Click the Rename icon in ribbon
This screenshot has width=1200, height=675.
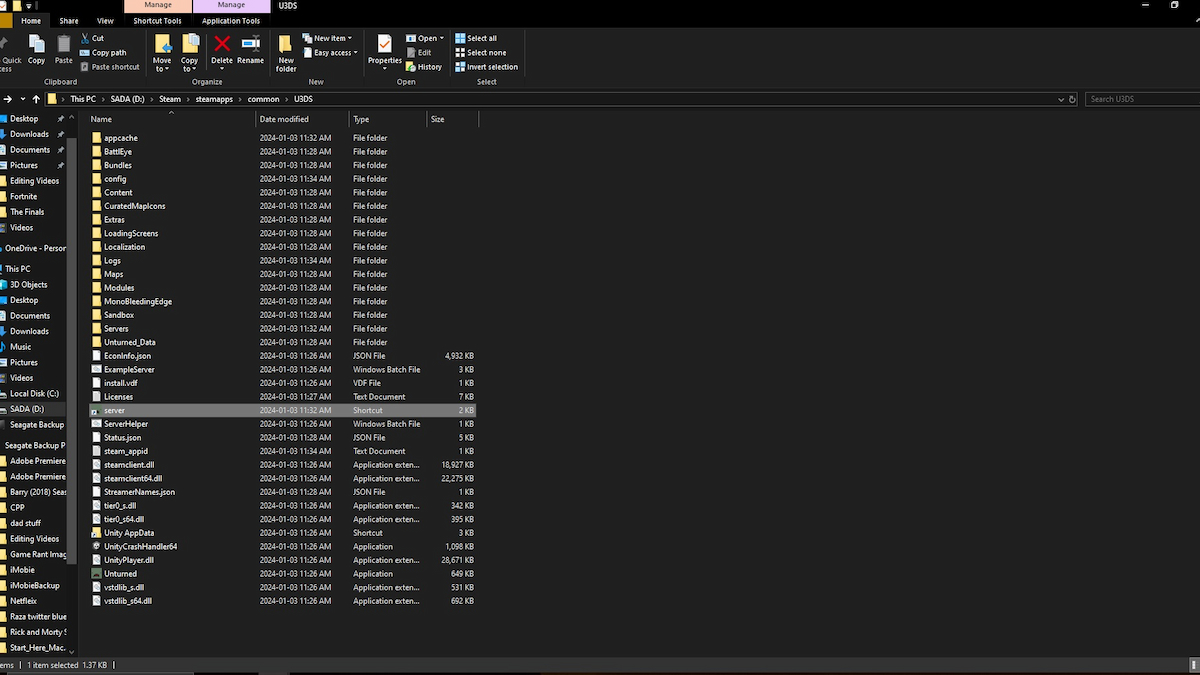tap(250, 45)
